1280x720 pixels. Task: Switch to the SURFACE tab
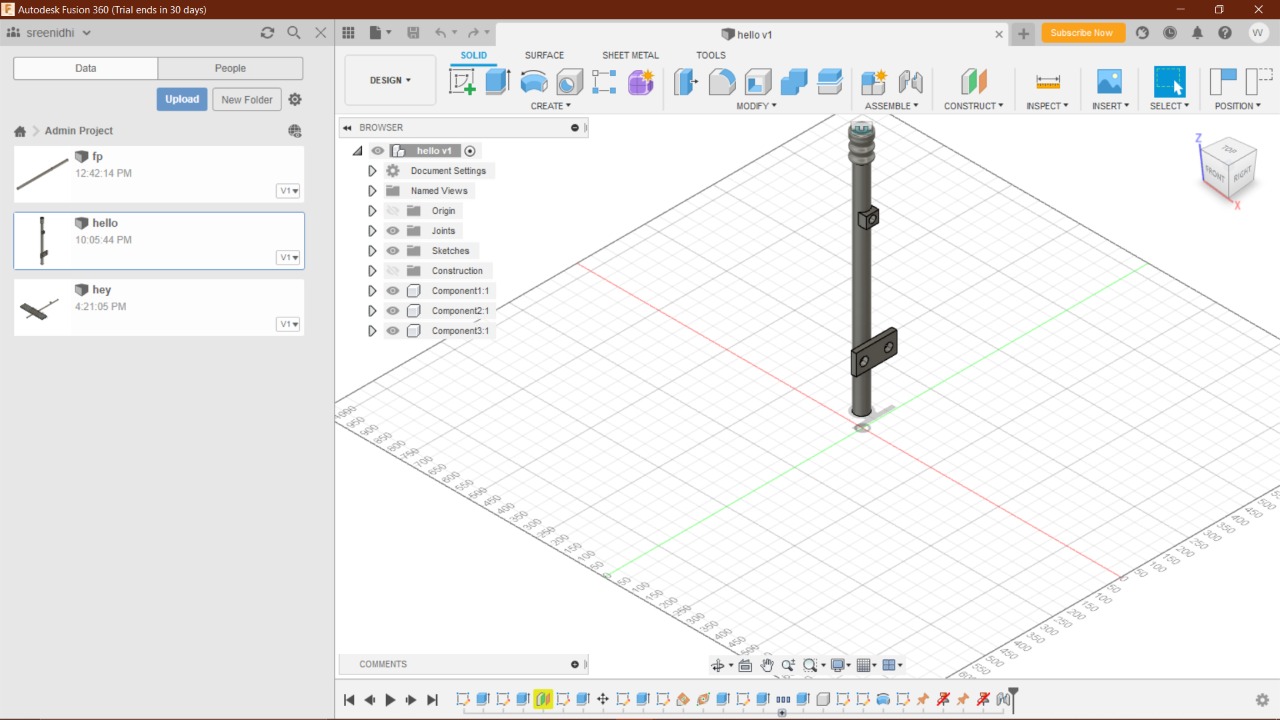[x=544, y=55]
